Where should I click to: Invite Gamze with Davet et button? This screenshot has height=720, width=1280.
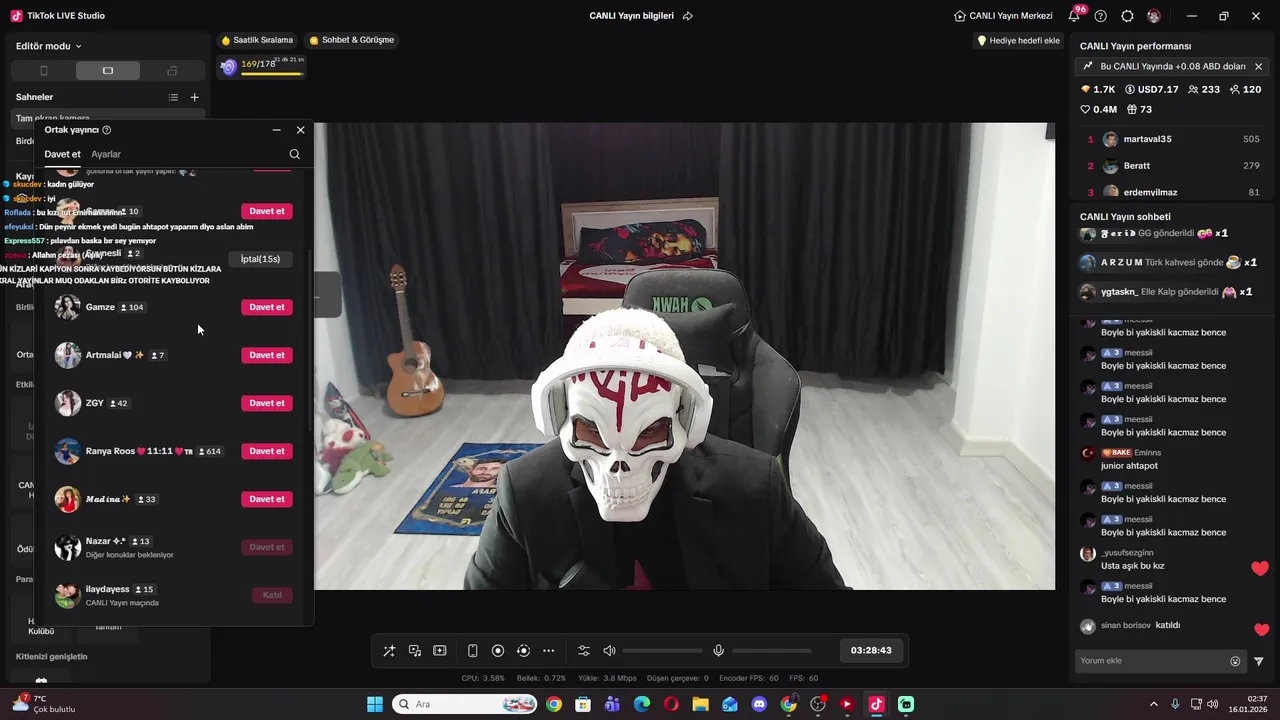267,307
